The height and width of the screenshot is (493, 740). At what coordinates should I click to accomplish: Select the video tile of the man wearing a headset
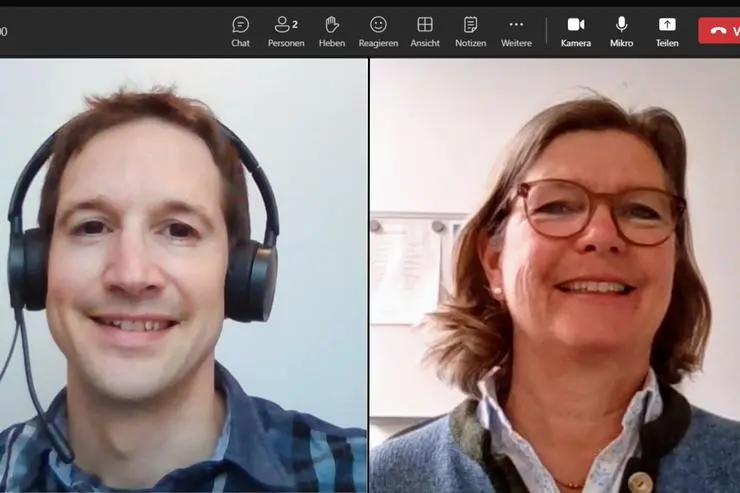(x=183, y=275)
